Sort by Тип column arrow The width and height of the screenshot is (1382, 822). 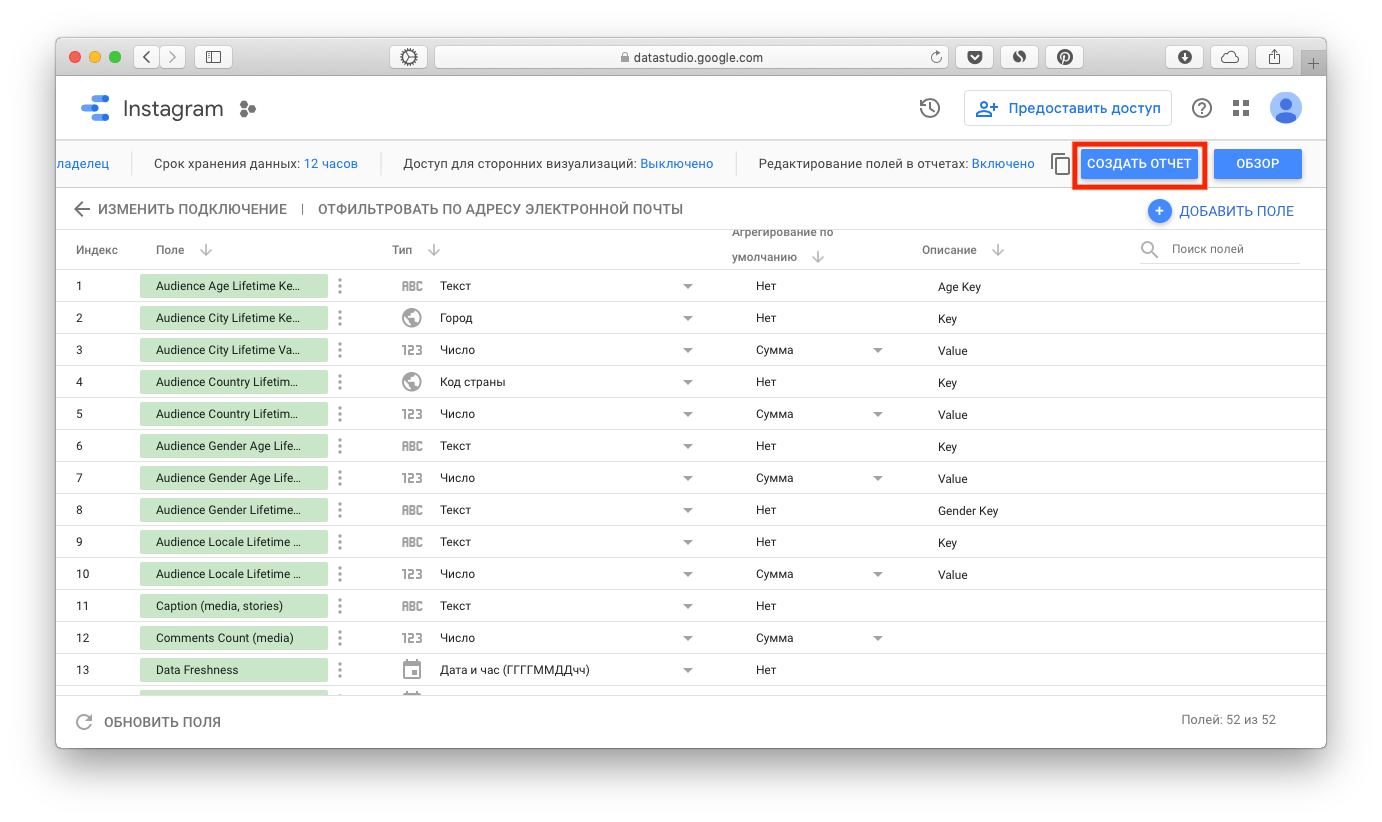click(x=434, y=250)
